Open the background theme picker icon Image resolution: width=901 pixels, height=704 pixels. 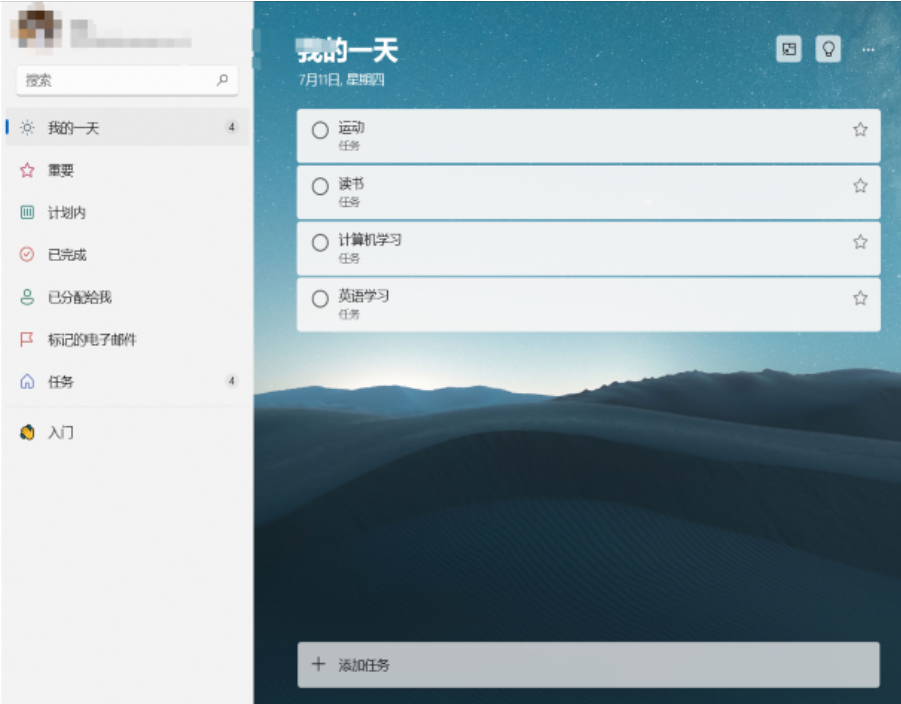tap(789, 49)
